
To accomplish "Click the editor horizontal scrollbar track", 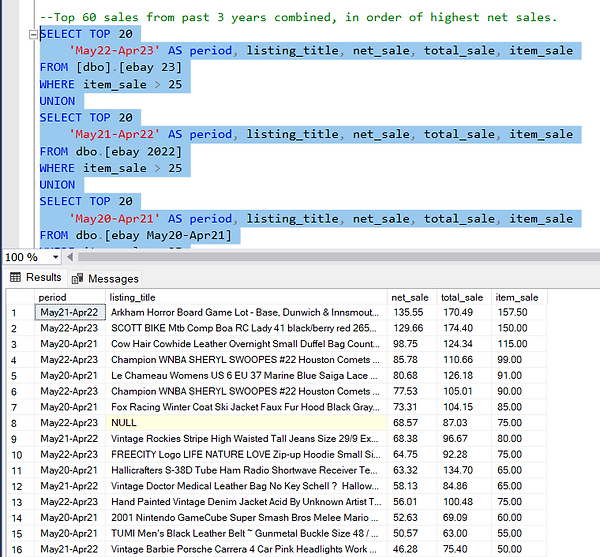I will [338, 257].
